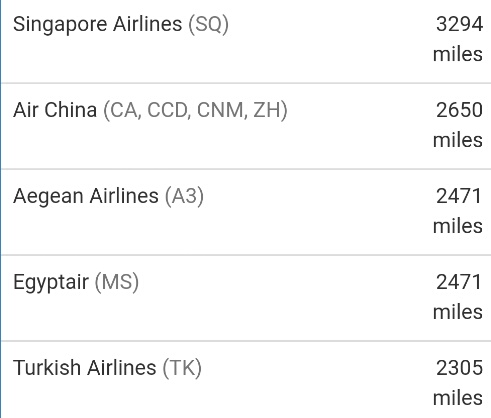Click the Air China name
Screen dimensions: 491x418
coord(55,110)
